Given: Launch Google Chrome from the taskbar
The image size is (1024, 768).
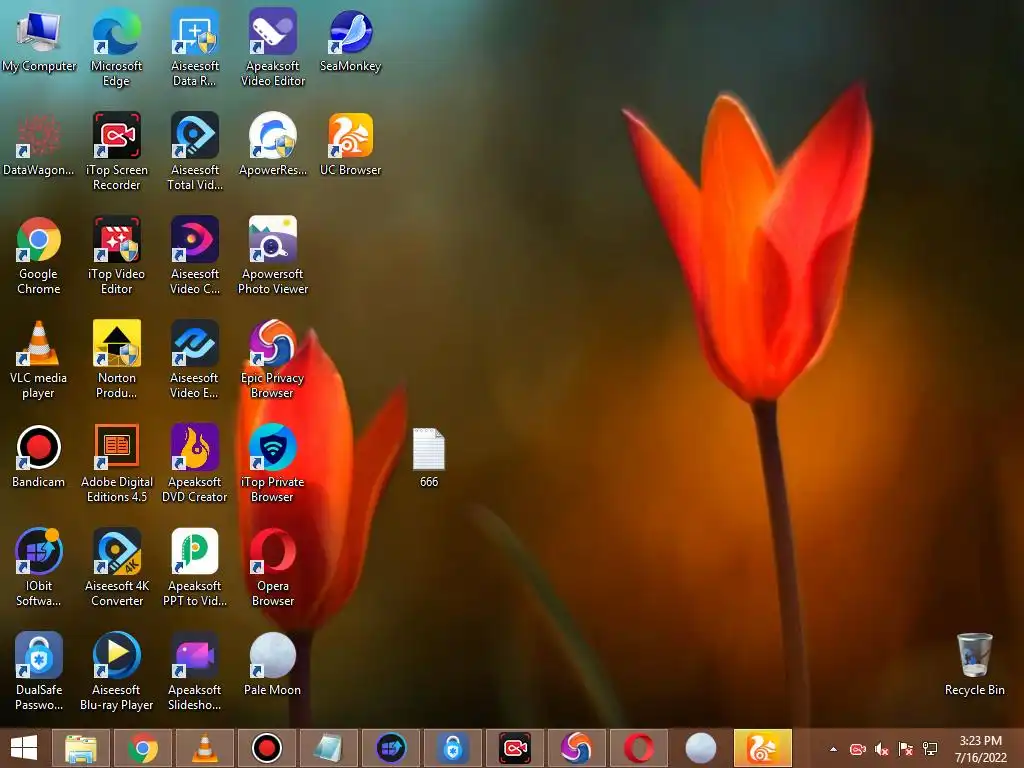Looking at the screenshot, I should [x=143, y=748].
